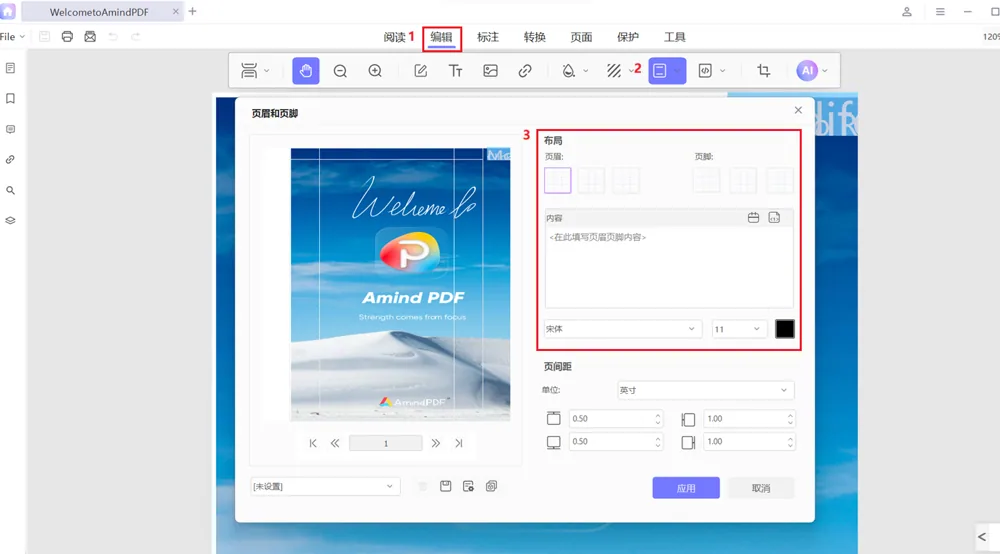Click the watermark droplet icon
The height and width of the screenshot is (554, 1000).
coord(568,71)
